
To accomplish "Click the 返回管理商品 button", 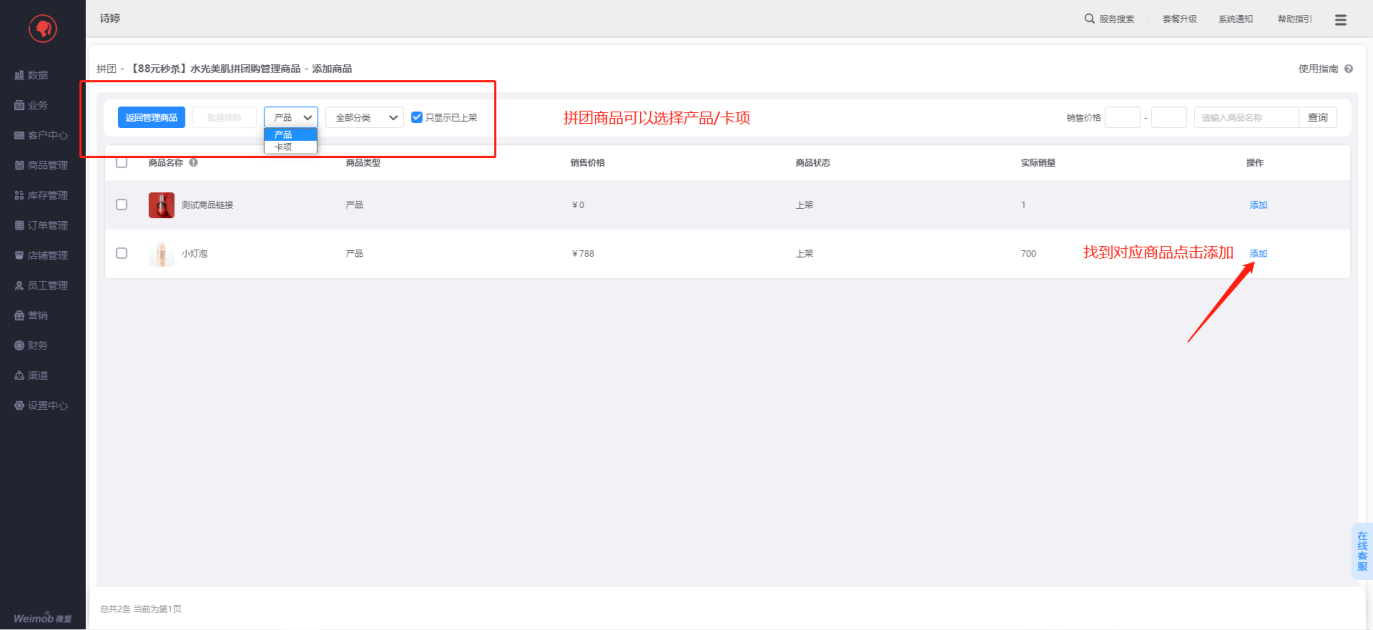I will (x=151, y=118).
